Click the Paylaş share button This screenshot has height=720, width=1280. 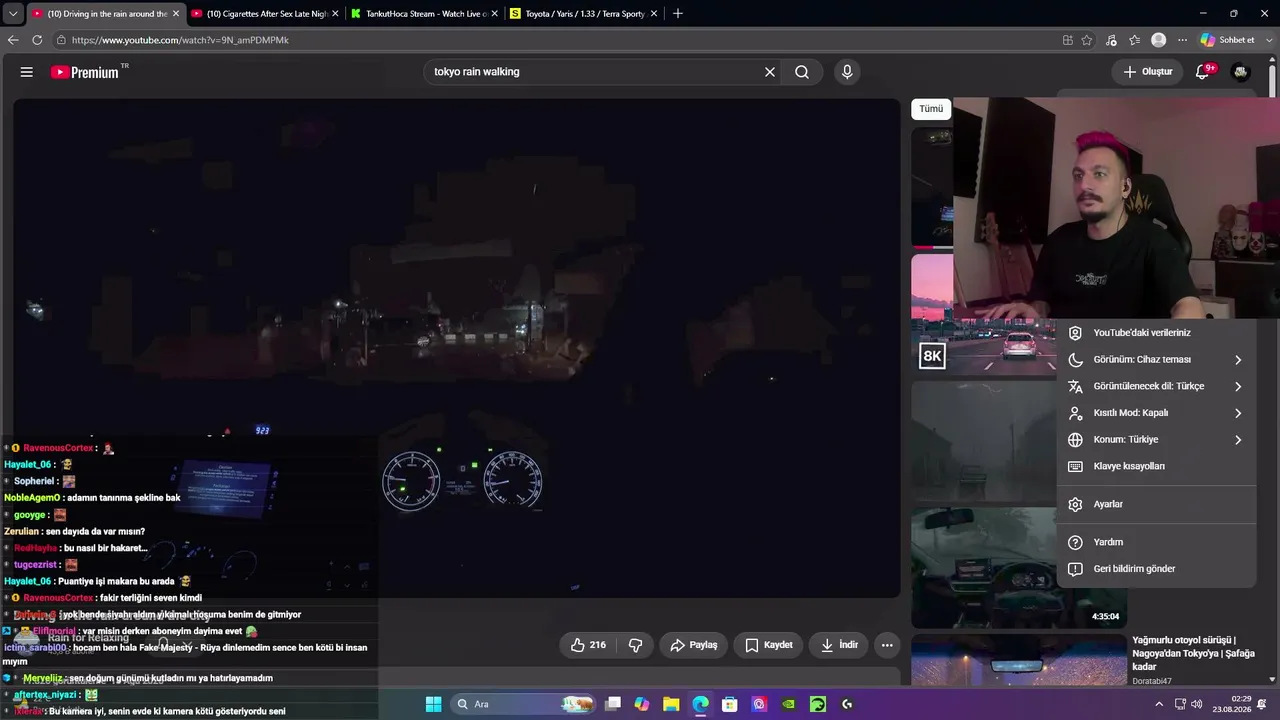pos(693,645)
